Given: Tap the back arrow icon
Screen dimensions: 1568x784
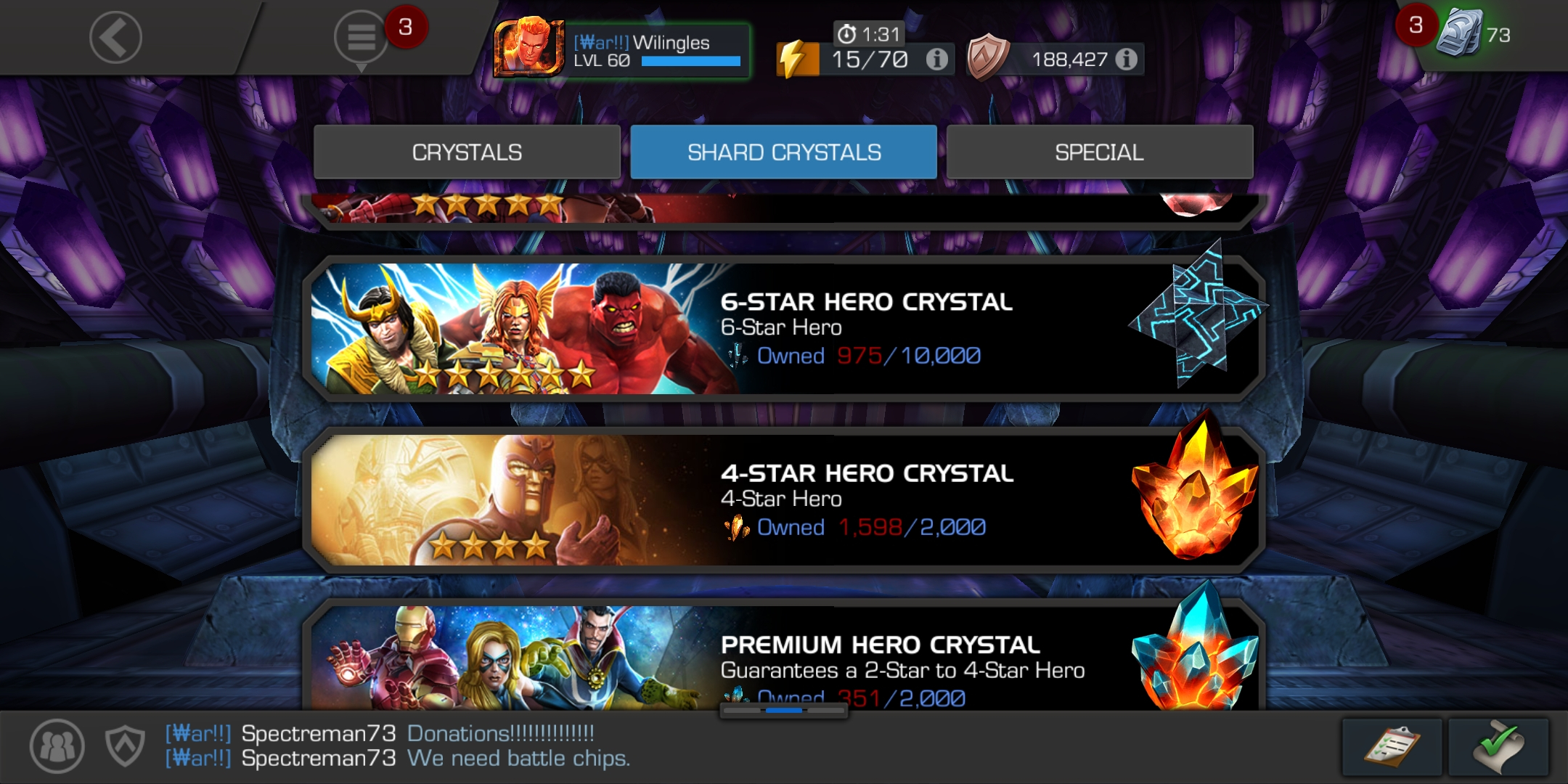Looking at the screenshot, I should point(115,37).
